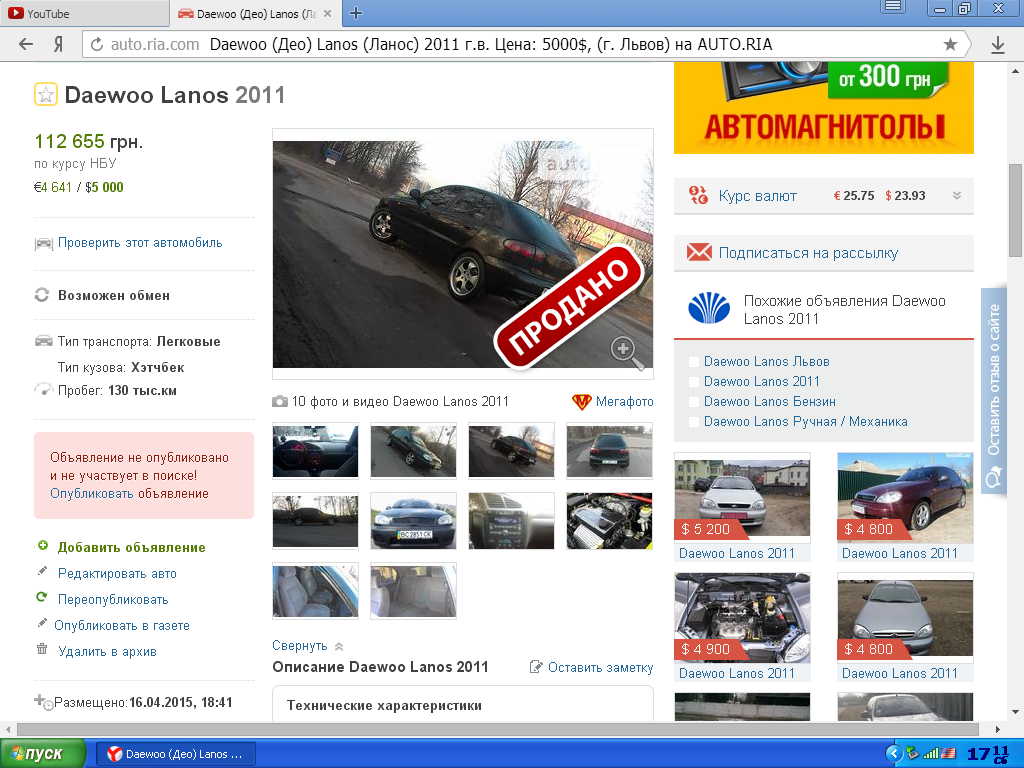This screenshot has width=1024, height=768.
Task: Bookmark page with star in address bar
Action: coord(950,44)
